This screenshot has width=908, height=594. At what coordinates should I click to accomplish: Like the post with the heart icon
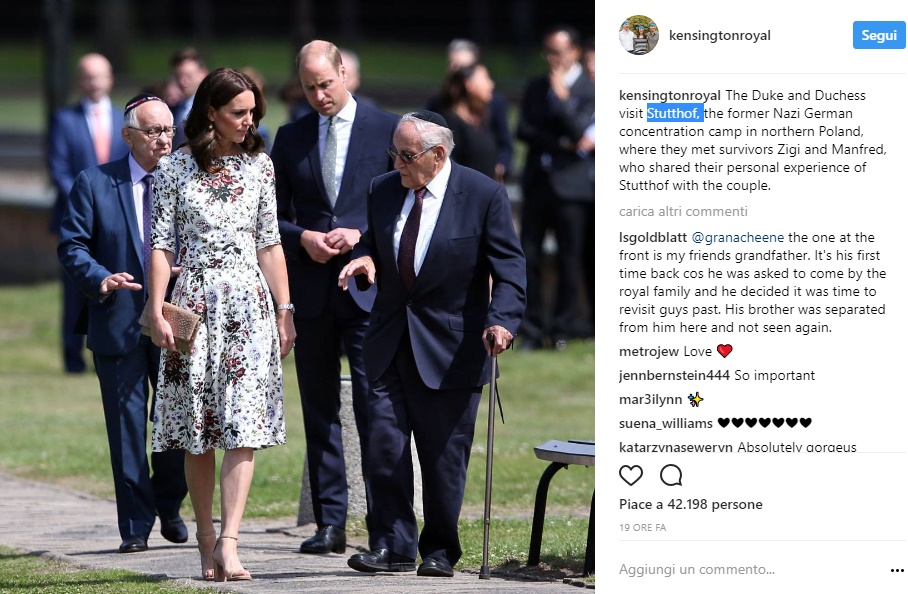click(x=631, y=475)
